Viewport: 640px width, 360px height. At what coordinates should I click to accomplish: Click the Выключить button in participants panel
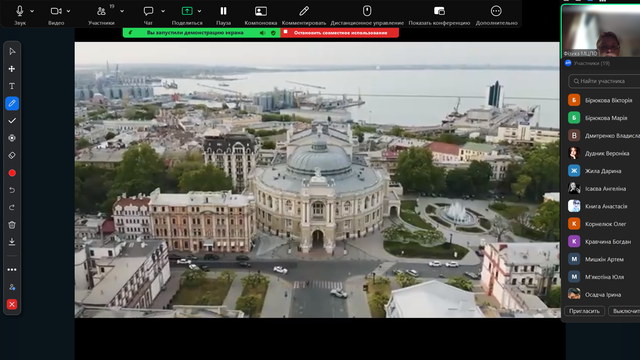(x=624, y=311)
